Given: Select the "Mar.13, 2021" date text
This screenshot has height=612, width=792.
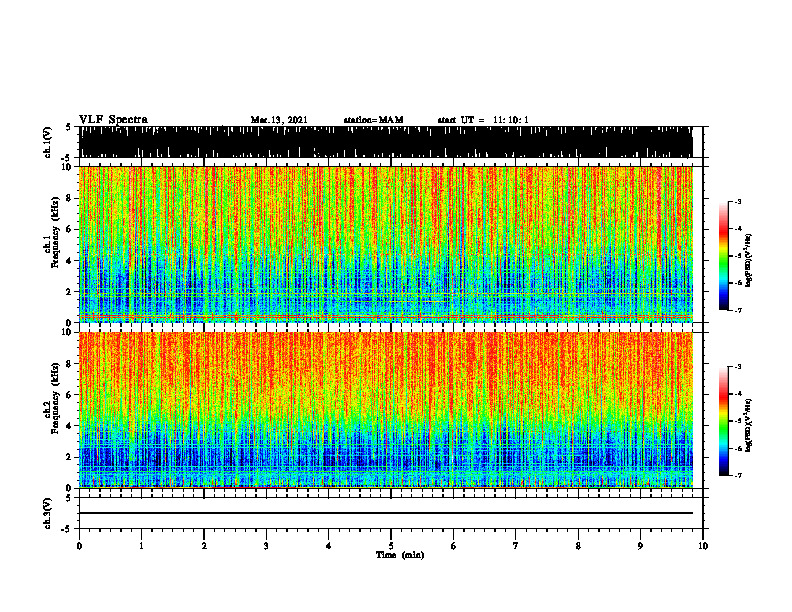Looking at the screenshot, I should coord(279,120).
